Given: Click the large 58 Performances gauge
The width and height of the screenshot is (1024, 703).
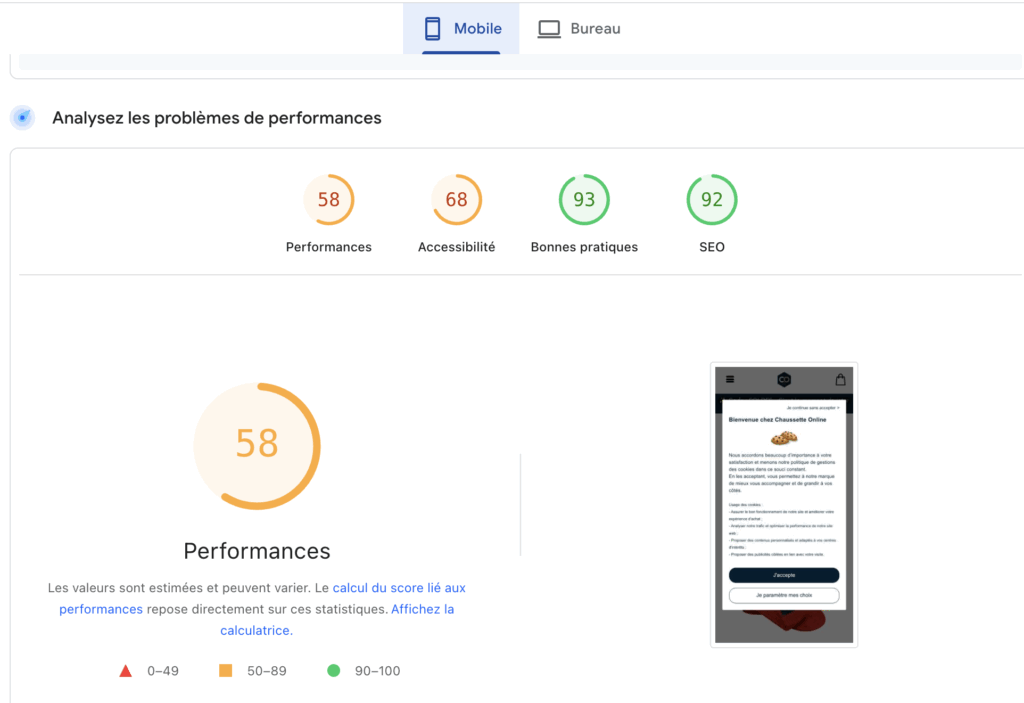Looking at the screenshot, I should 257,446.
